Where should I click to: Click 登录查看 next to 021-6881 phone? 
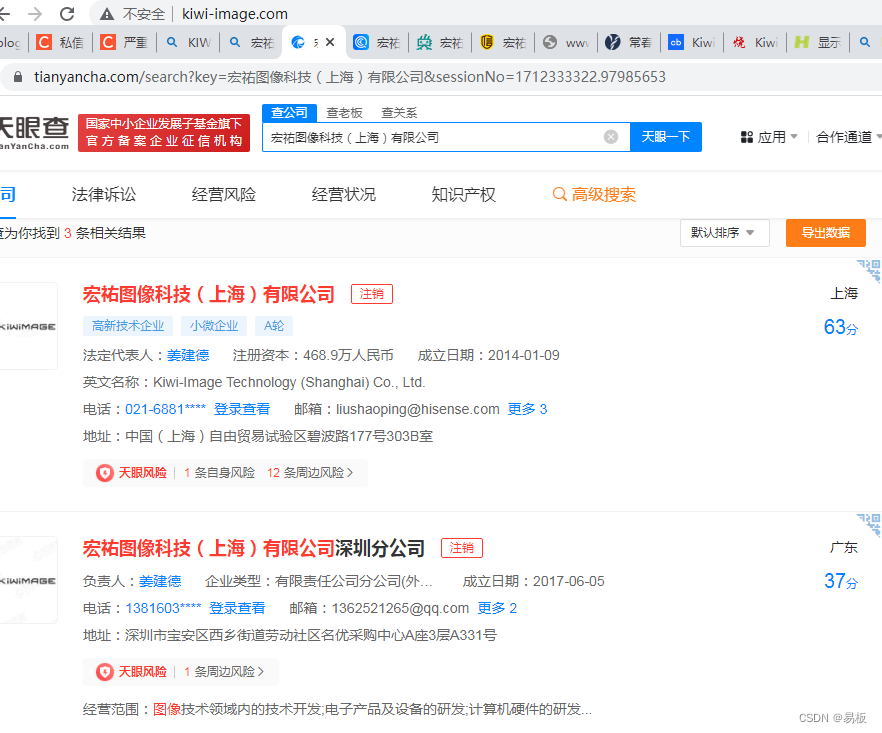point(242,410)
